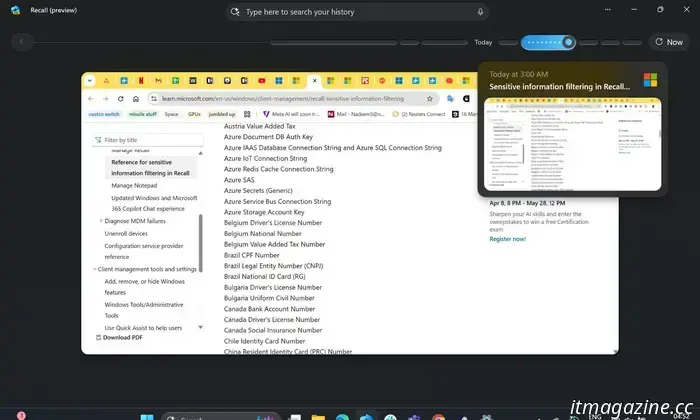
Task: Click the sidebar scroll up arrow
Action: [200, 153]
